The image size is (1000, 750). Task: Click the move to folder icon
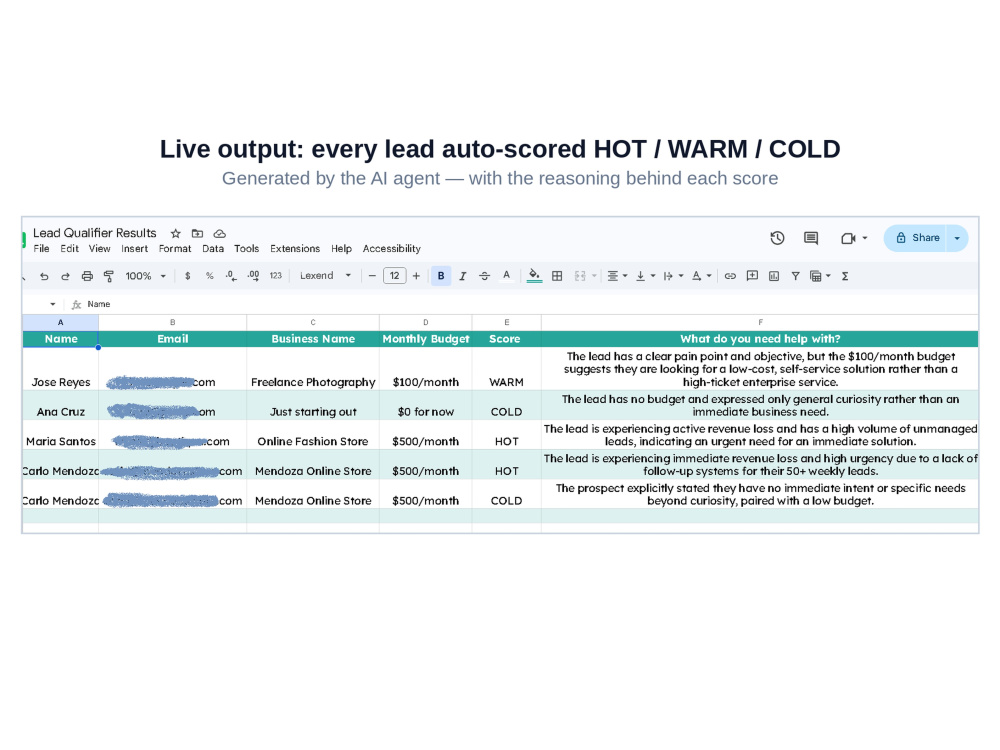coord(198,233)
